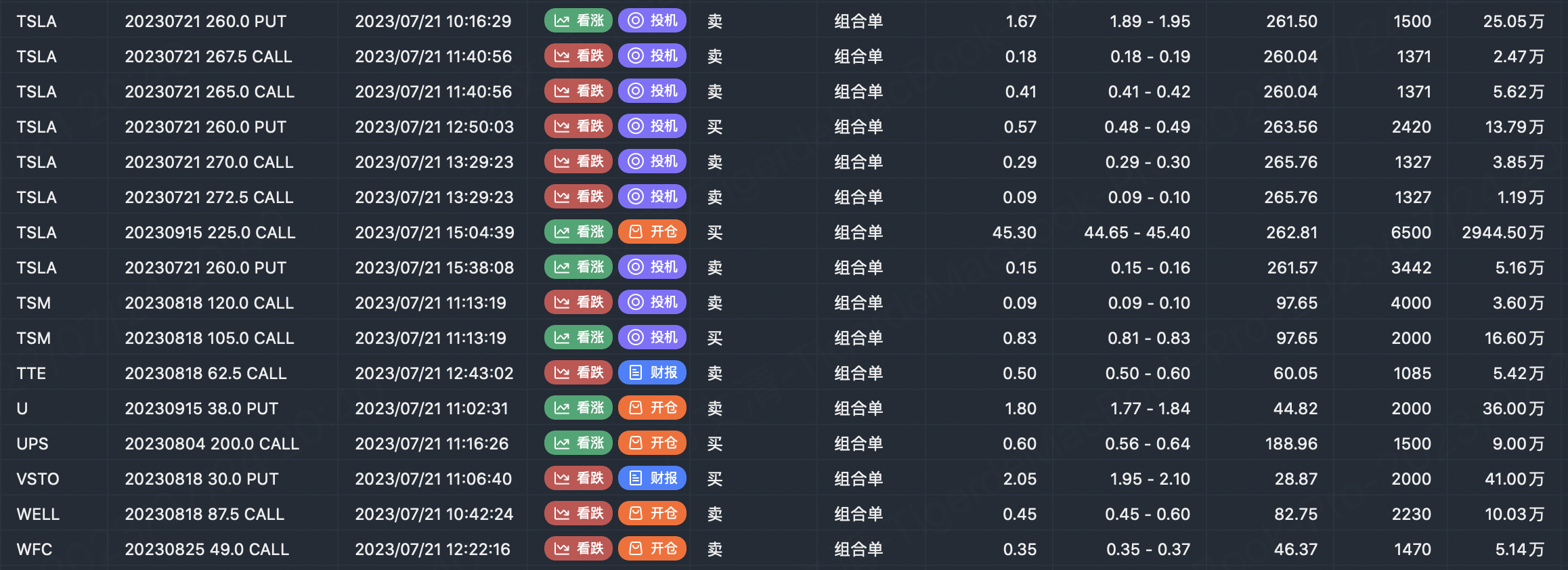Click contract '20230721 265.0 CALL'
Image resolution: width=1568 pixels, height=570 pixels.
pyautogui.click(x=209, y=91)
